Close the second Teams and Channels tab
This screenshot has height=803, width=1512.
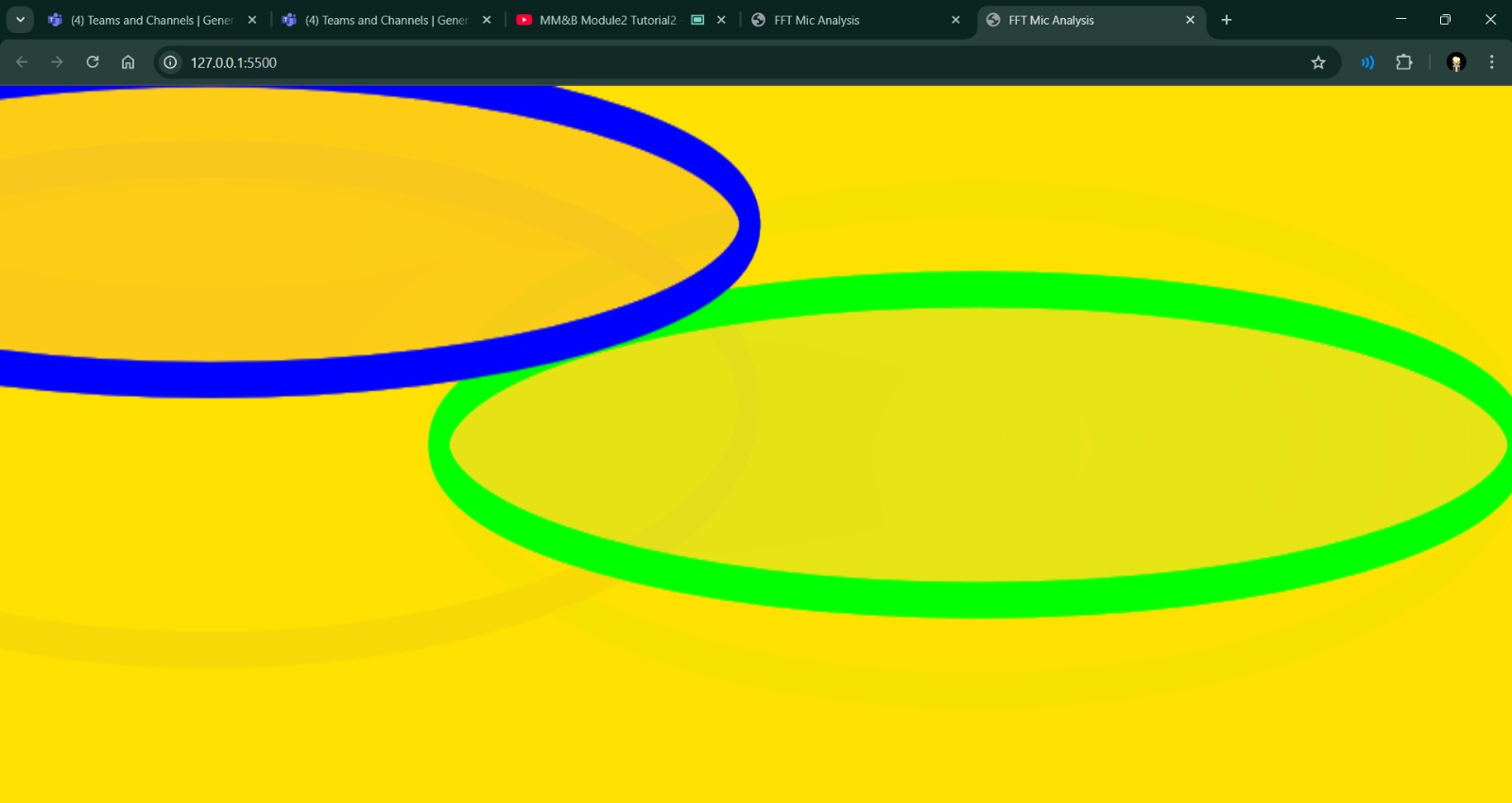tap(487, 20)
